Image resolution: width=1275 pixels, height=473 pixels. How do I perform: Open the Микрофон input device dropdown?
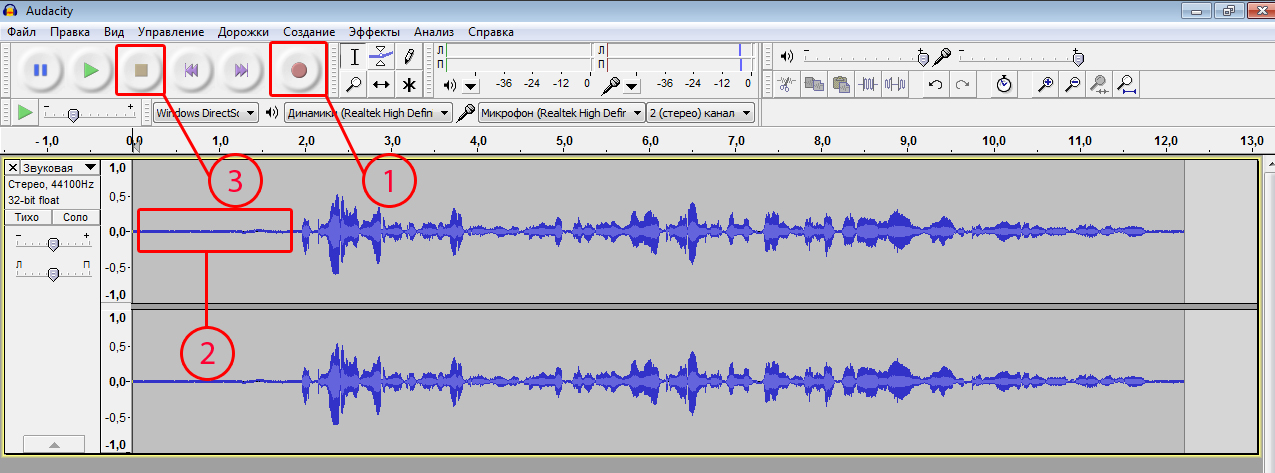pyautogui.click(x=560, y=113)
